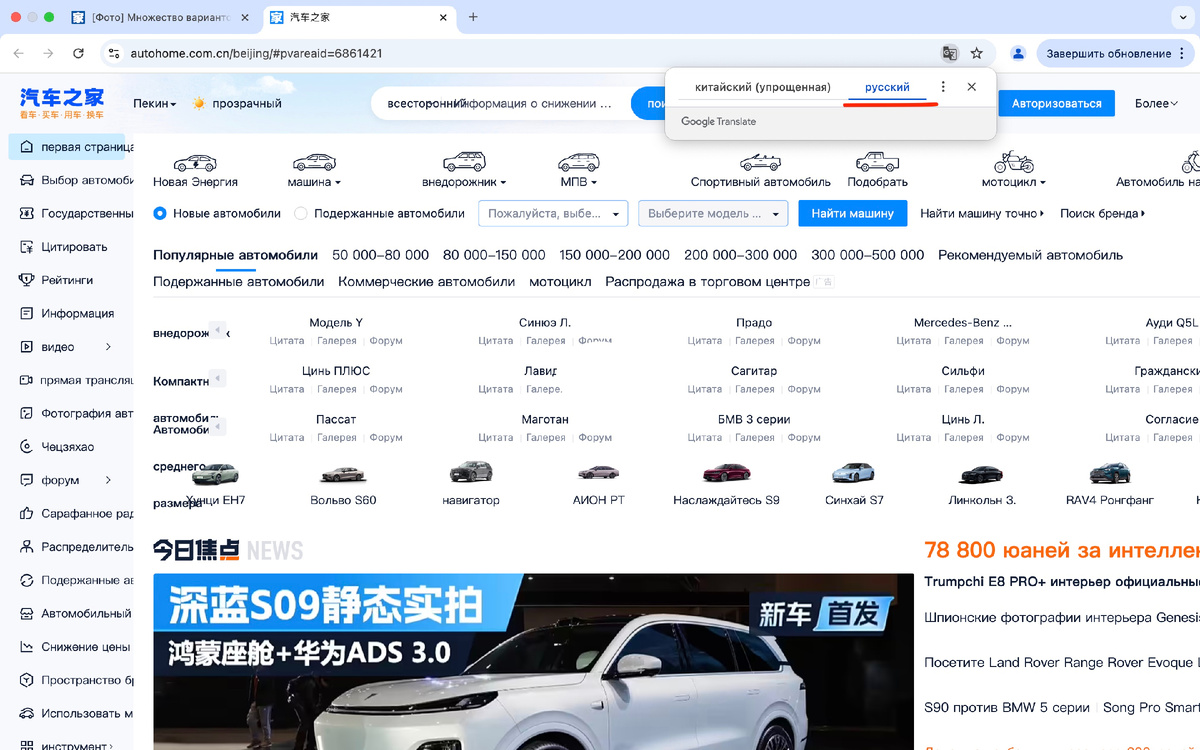The image size is (1200, 750).
Task: Open the Более dropdown in header
Action: (x=1156, y=103)
